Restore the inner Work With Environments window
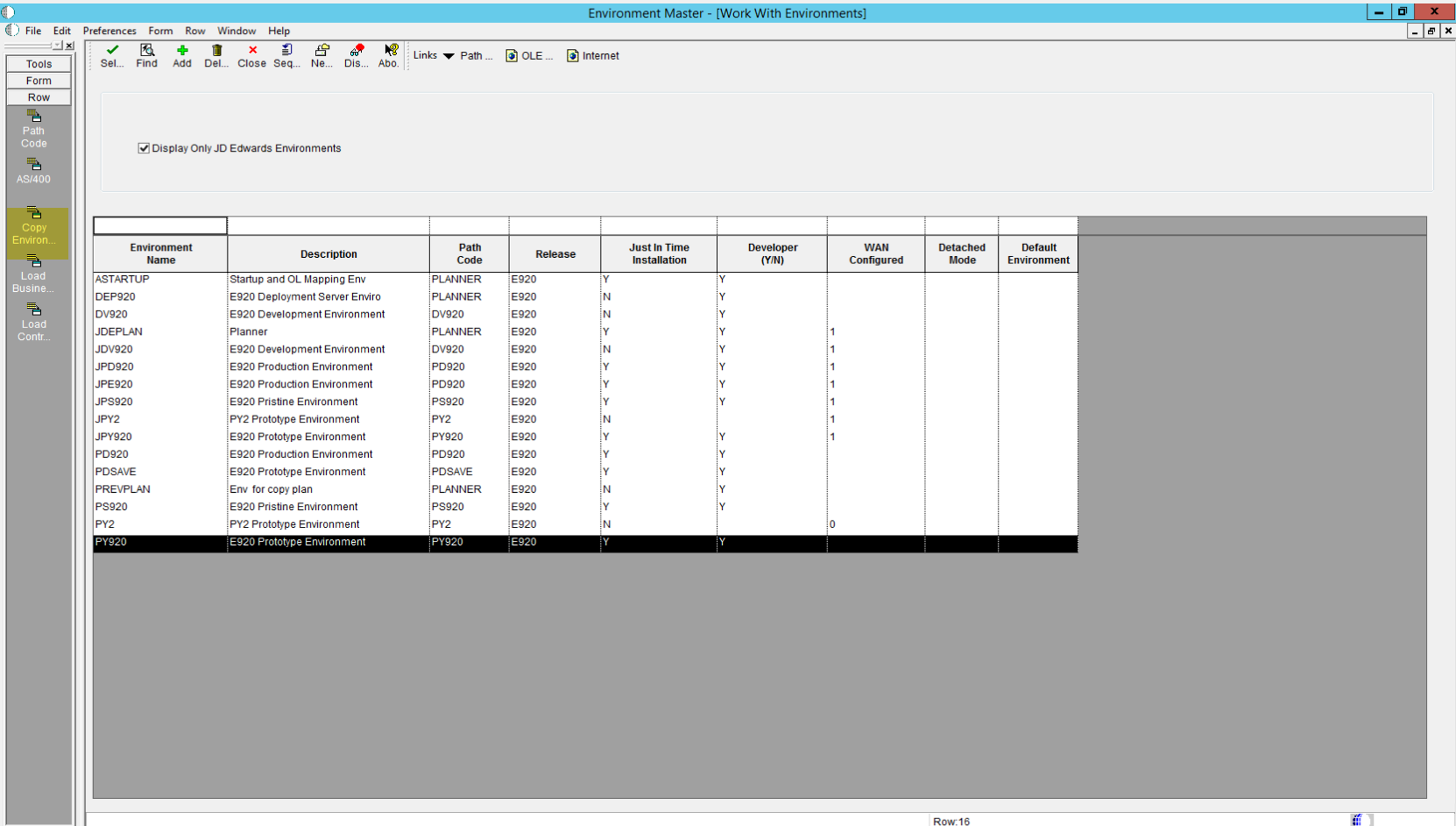The width and height of the screenshot is (1456, 826). coord(1431,31)
